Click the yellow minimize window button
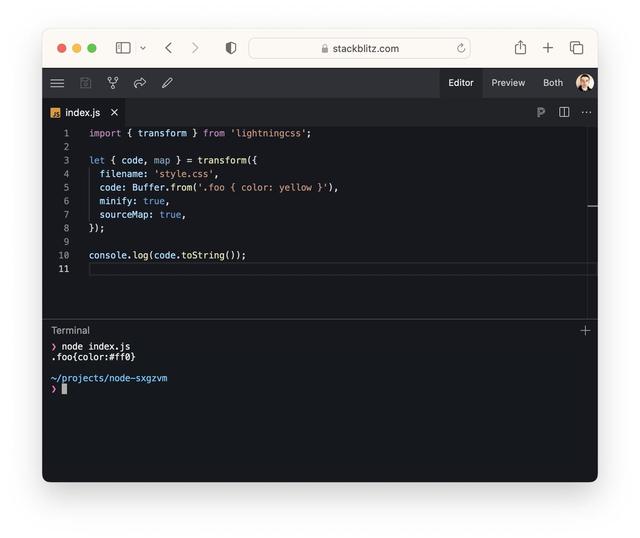Image resolution: width=640 pixels, height=538 pixels. (x=77, y=48)
